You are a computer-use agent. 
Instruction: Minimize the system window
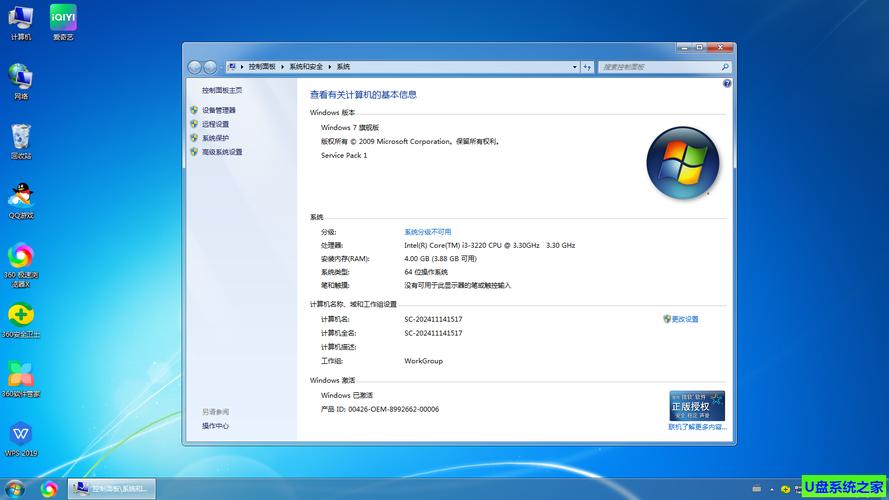684,48
